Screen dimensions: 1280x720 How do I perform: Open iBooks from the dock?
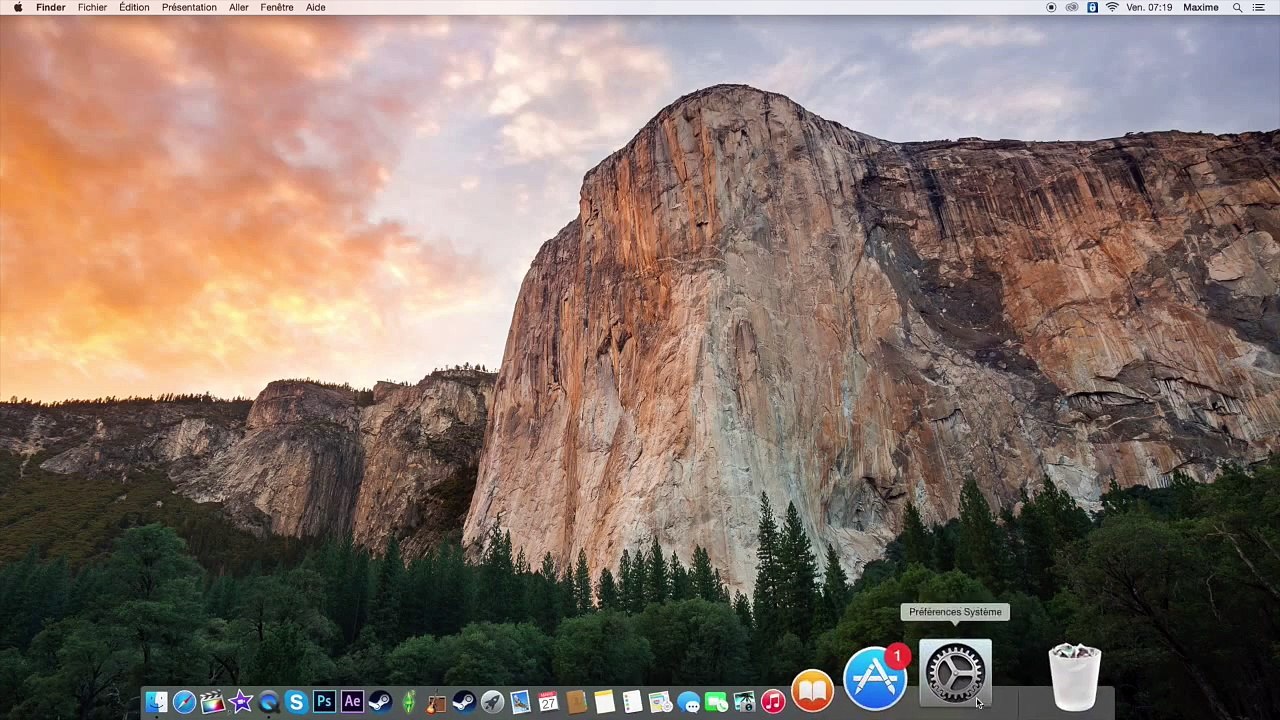coord(812,691)
